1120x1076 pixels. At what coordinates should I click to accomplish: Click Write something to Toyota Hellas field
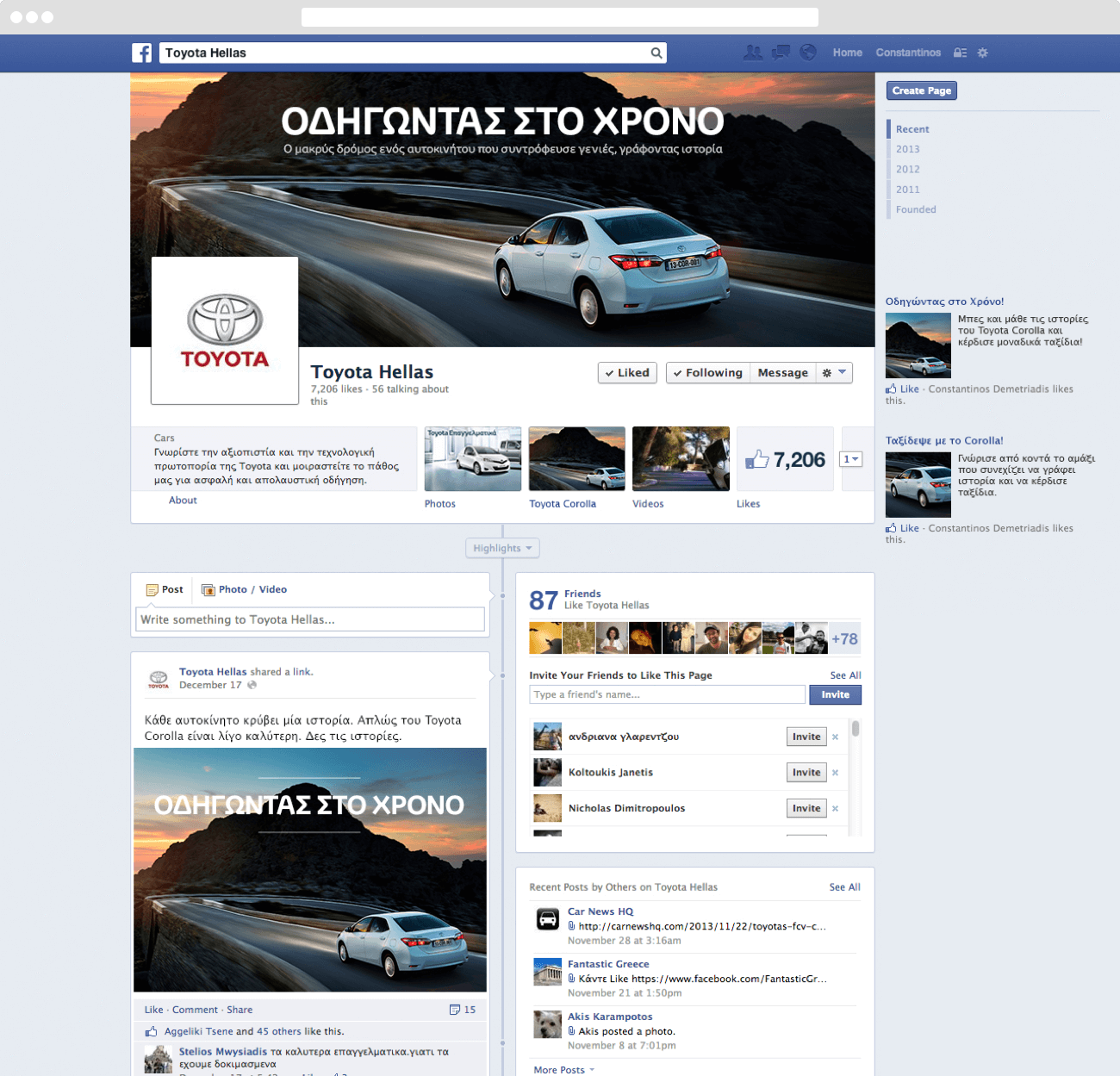point(310,619)
